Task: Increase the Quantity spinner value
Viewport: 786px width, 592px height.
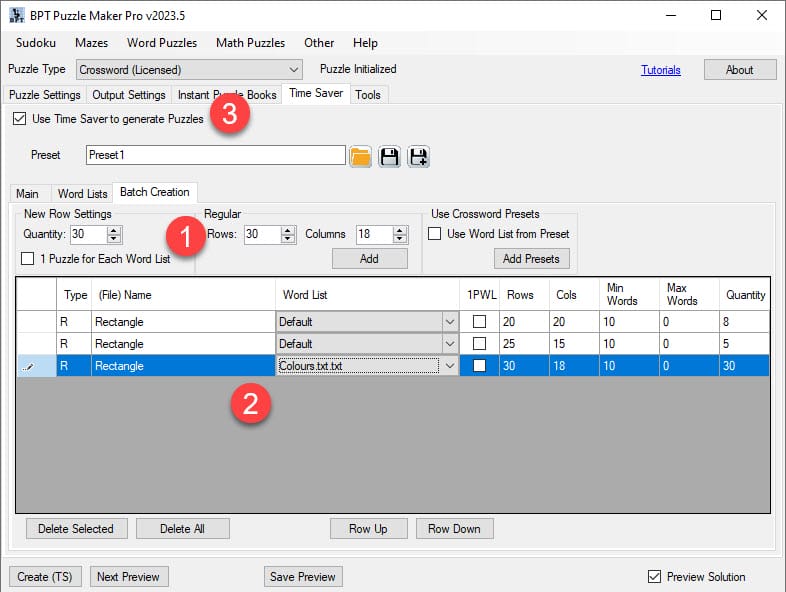Action: coord(114,230)
